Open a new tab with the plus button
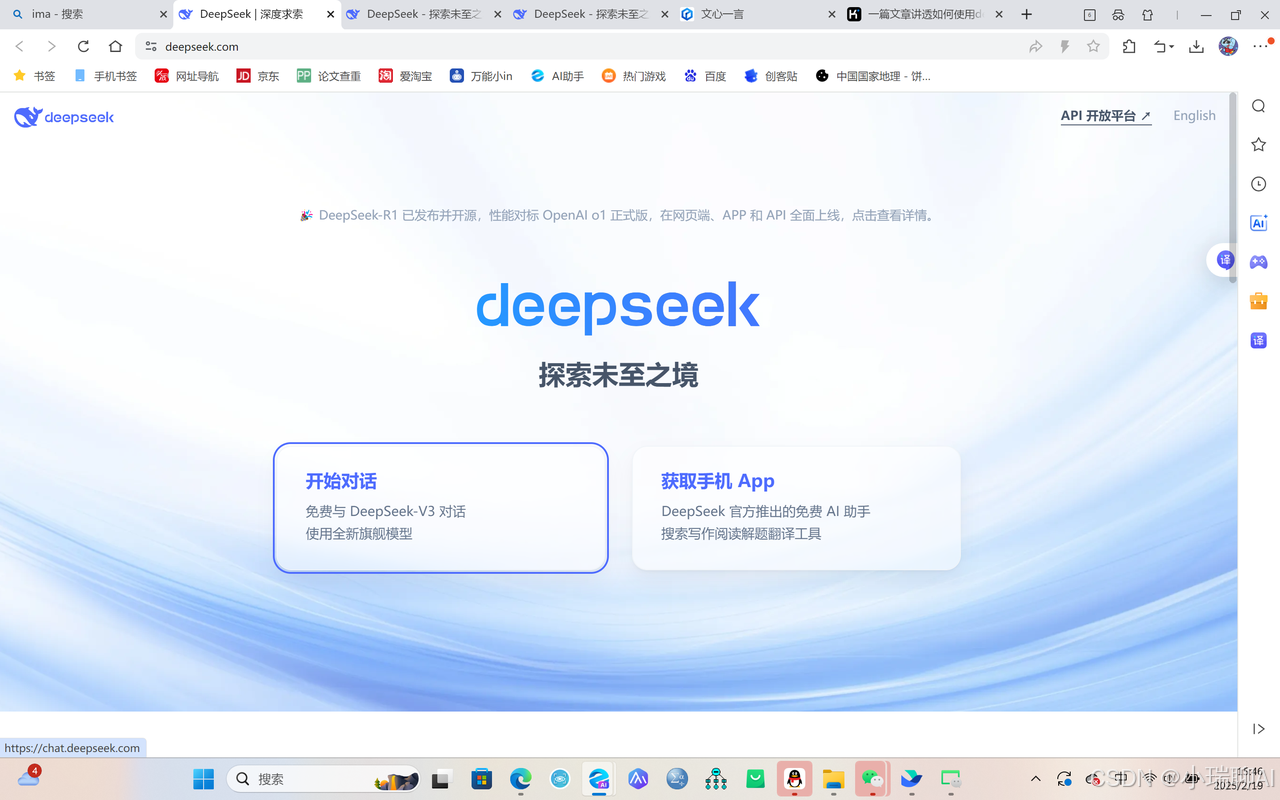1280x800 pixels. (x=1026, y=14)
